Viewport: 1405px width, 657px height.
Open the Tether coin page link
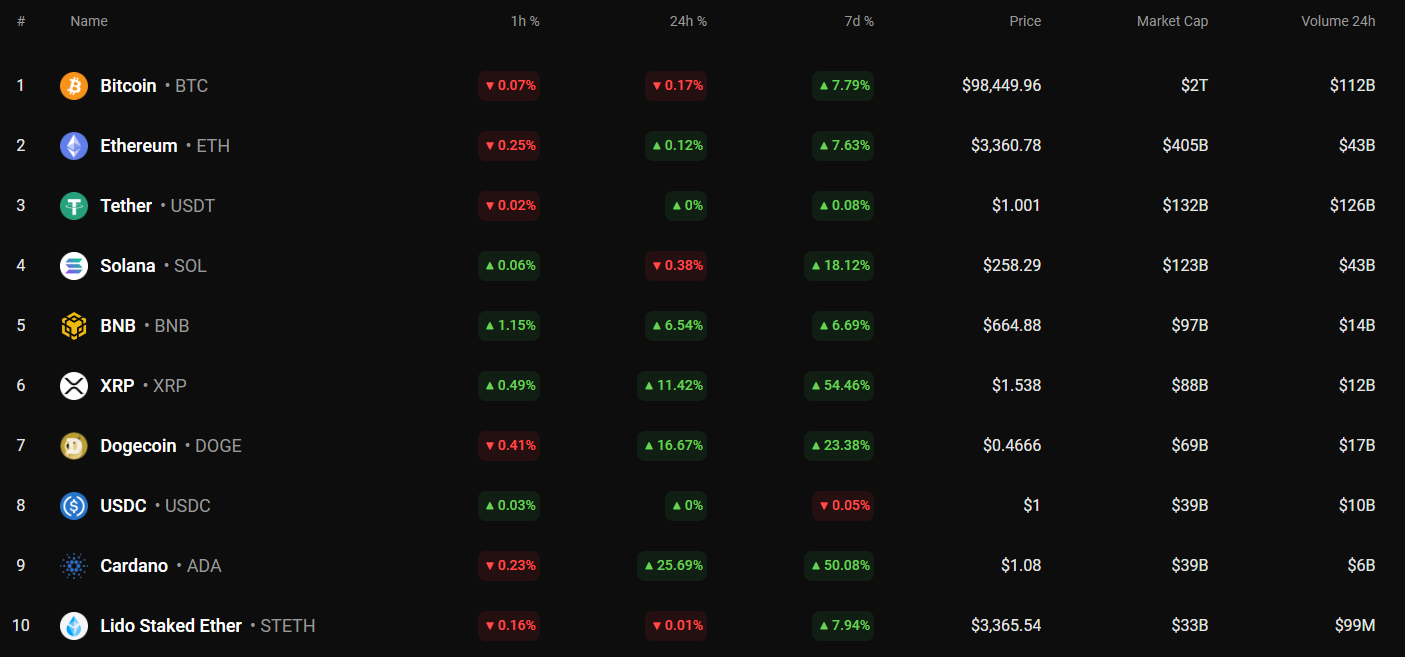[126, 206]
